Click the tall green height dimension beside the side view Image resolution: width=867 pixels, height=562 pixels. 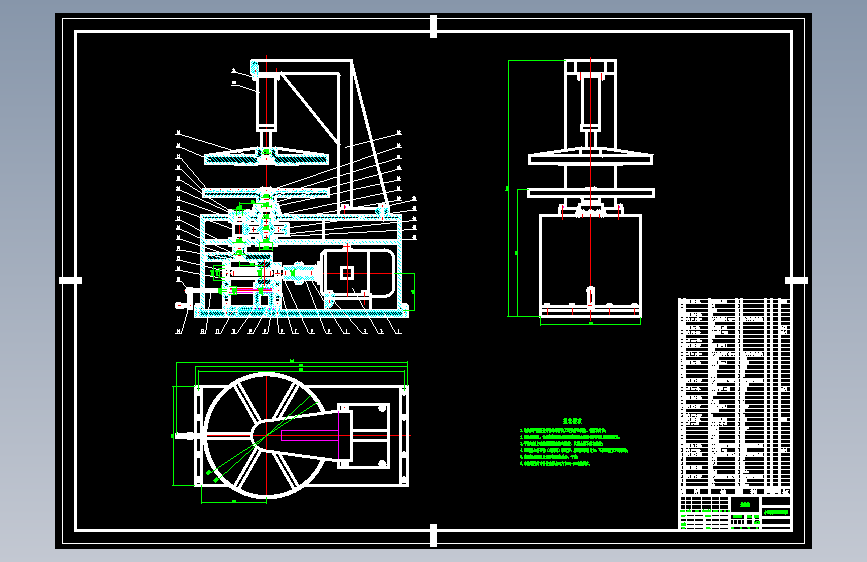(508, 189)
